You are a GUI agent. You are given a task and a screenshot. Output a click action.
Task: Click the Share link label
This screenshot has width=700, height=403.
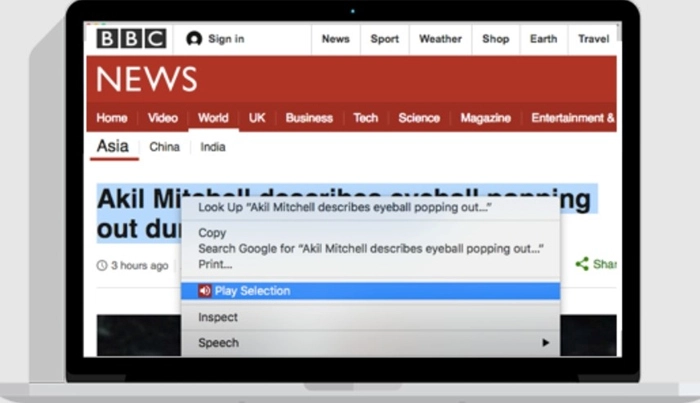pyautogui.click(x=604, y=264)
